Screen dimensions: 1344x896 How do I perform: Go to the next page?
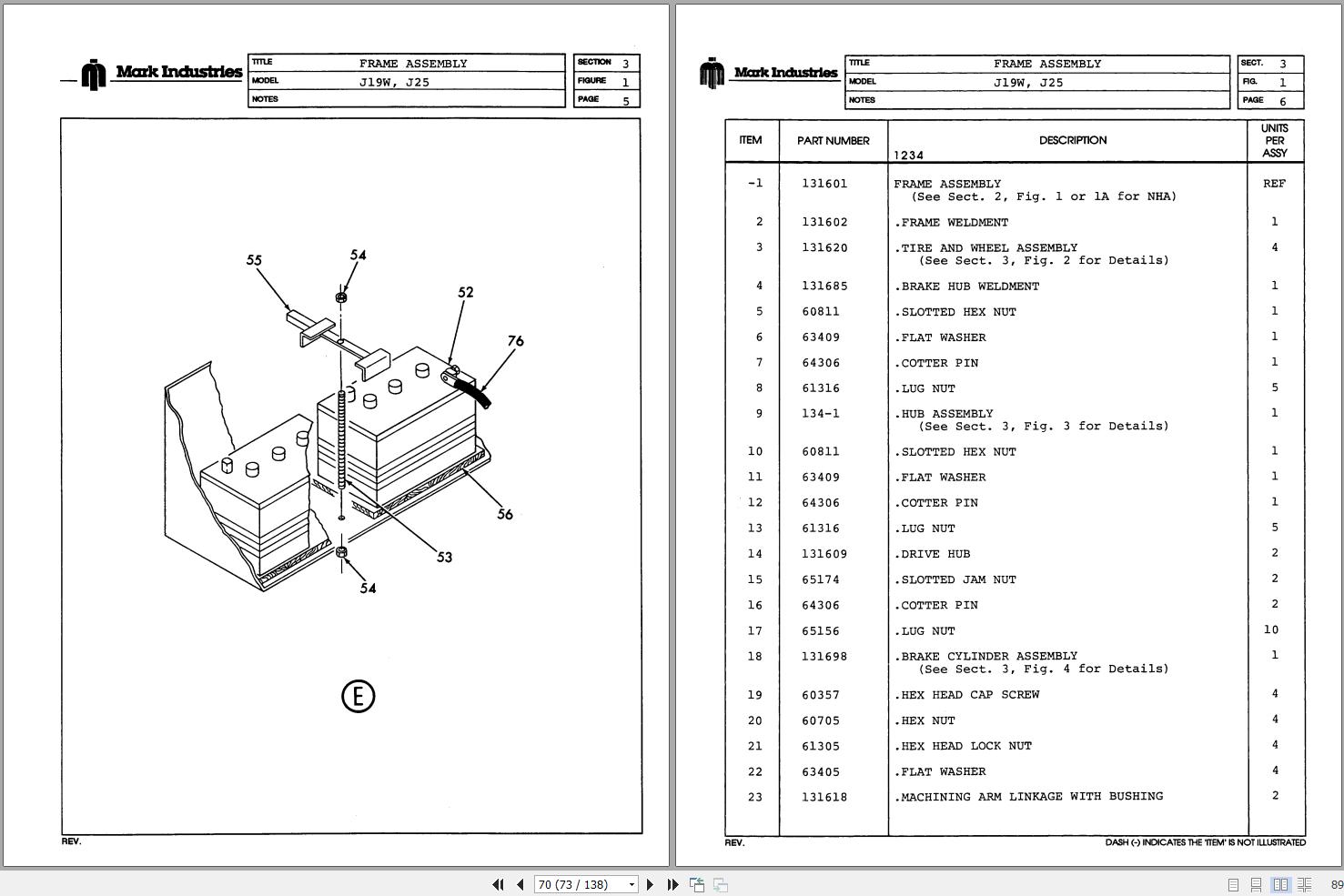tap(650, 884)
